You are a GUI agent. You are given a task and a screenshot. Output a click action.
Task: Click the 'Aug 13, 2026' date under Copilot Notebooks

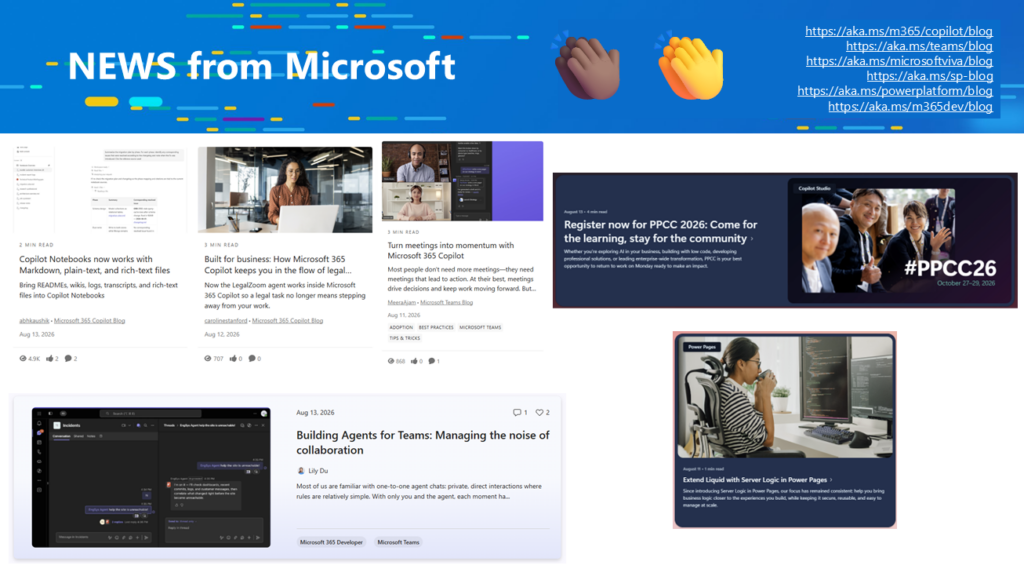[x=37, y=334]
